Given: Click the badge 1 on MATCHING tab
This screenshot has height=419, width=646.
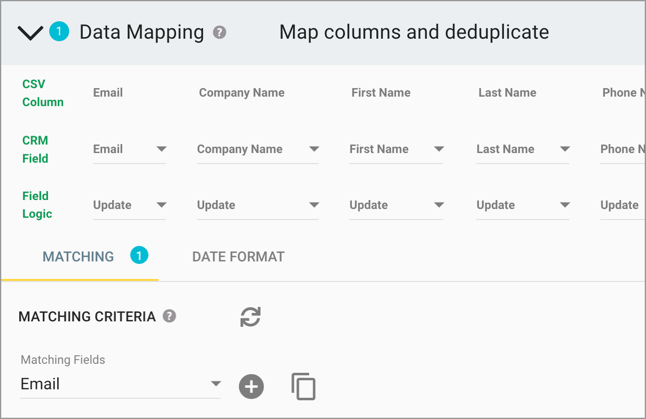Looking at the screenshot, I should [139, 255].
